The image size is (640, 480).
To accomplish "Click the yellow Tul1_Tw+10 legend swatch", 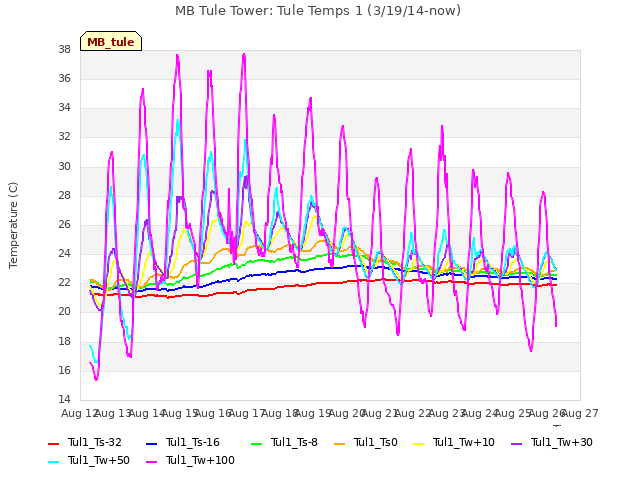I will click(419, 444).
